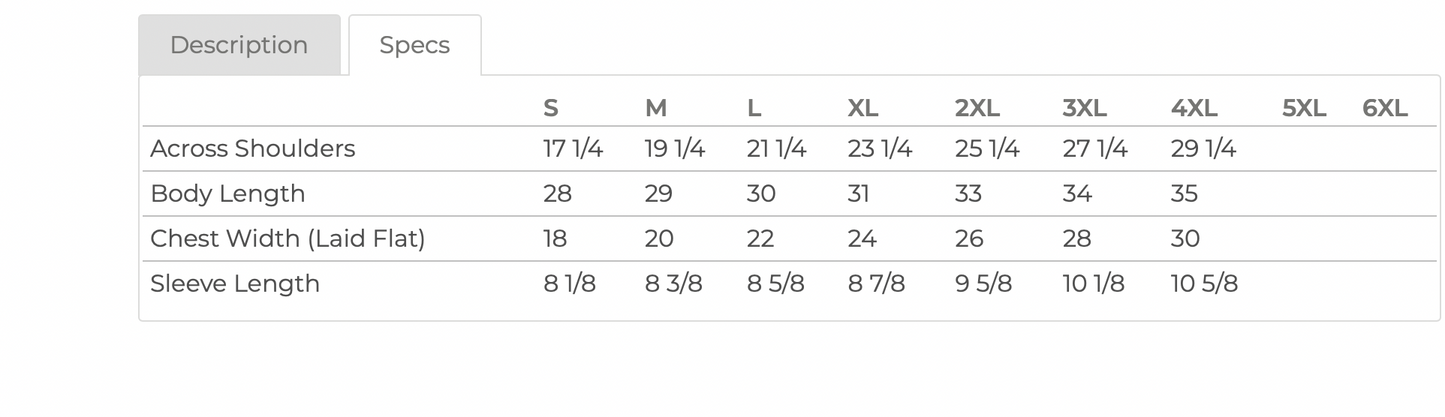Click the Across Shoulders row label
This screenshot has height=417, width=1445.
click(252, 149)
